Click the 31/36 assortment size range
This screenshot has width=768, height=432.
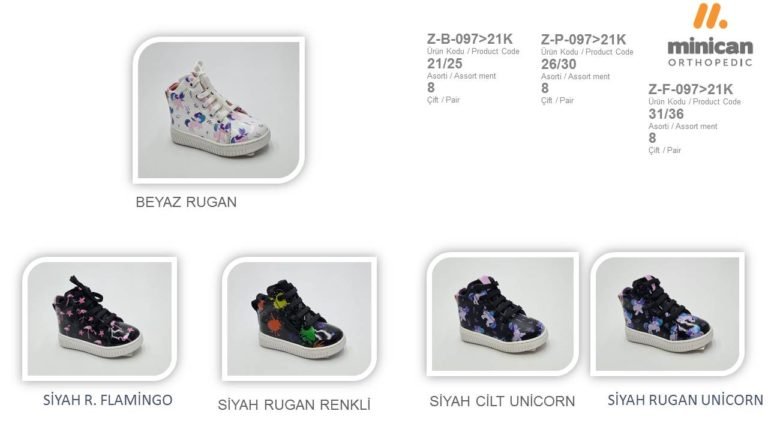point(666,114)
